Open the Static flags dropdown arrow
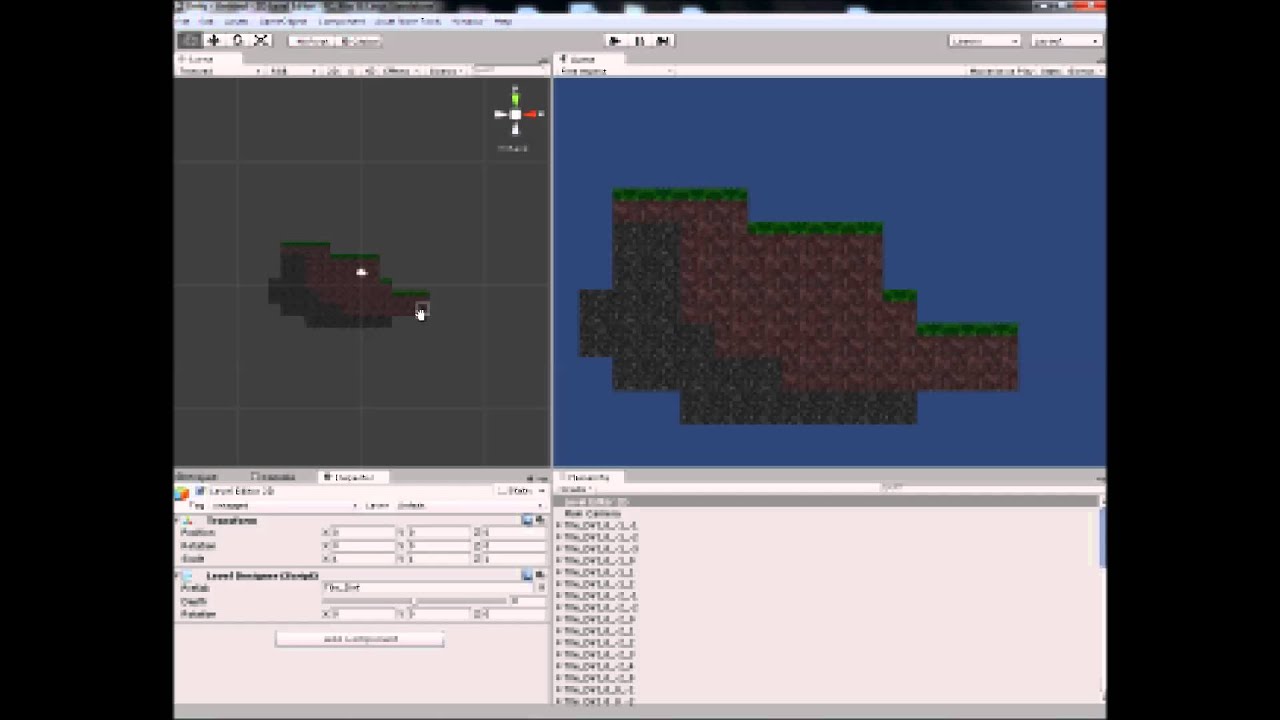This screenshot has height=720, width=1280. click(x=541, y=491)
